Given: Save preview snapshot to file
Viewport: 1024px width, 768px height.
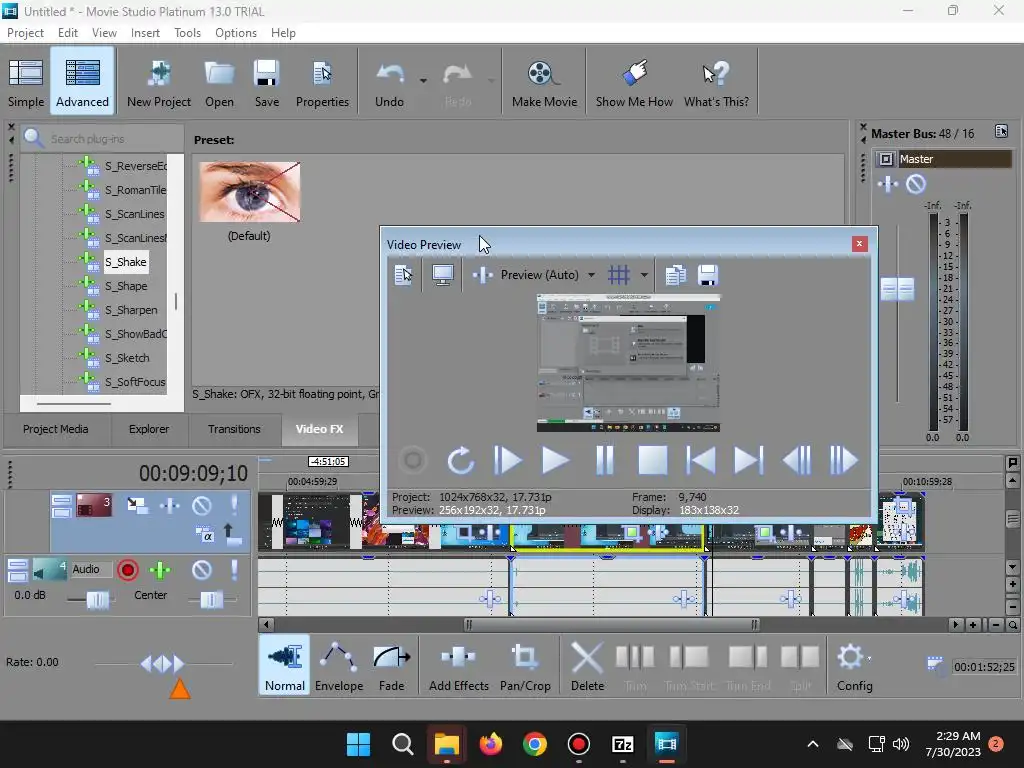Looking at the screenshot, I should point(708,275).
